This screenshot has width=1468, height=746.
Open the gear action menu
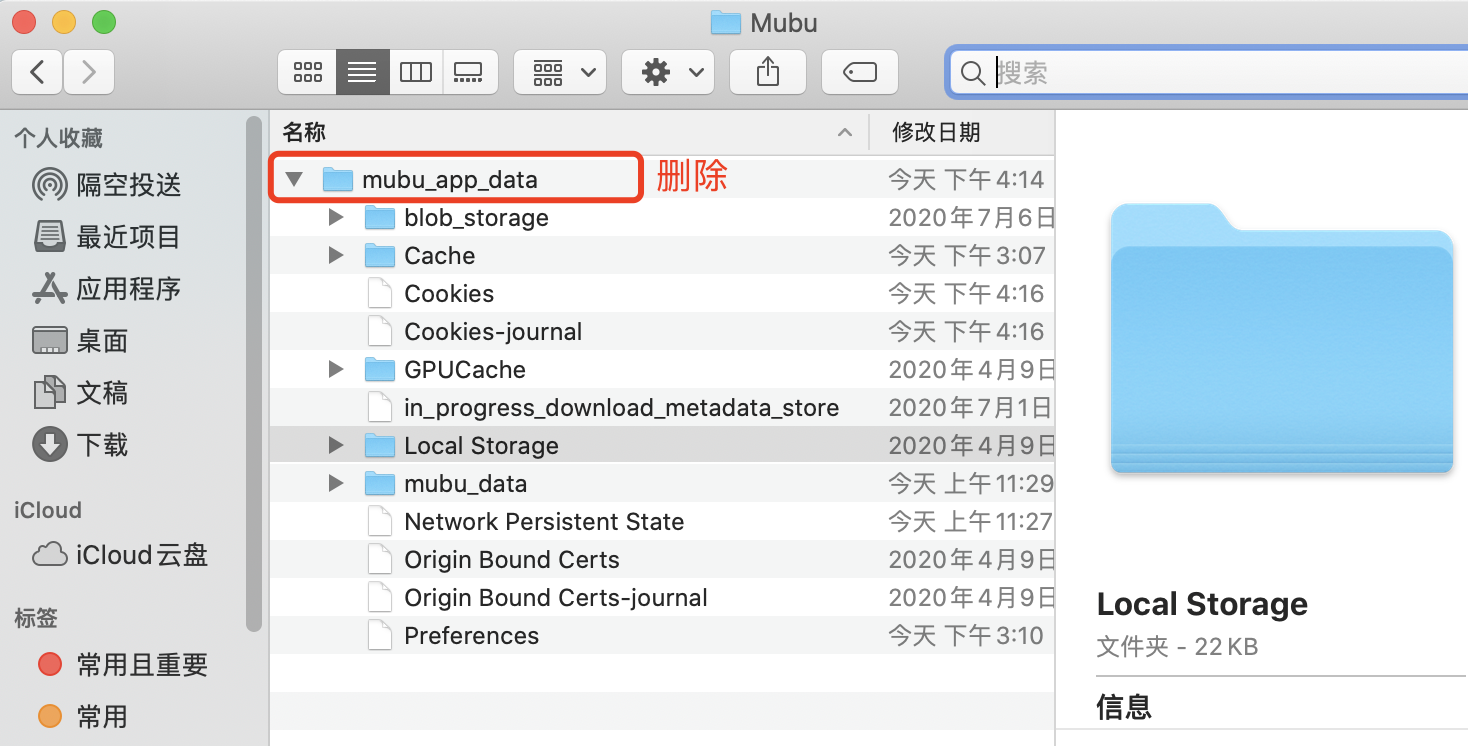[668, 72]
